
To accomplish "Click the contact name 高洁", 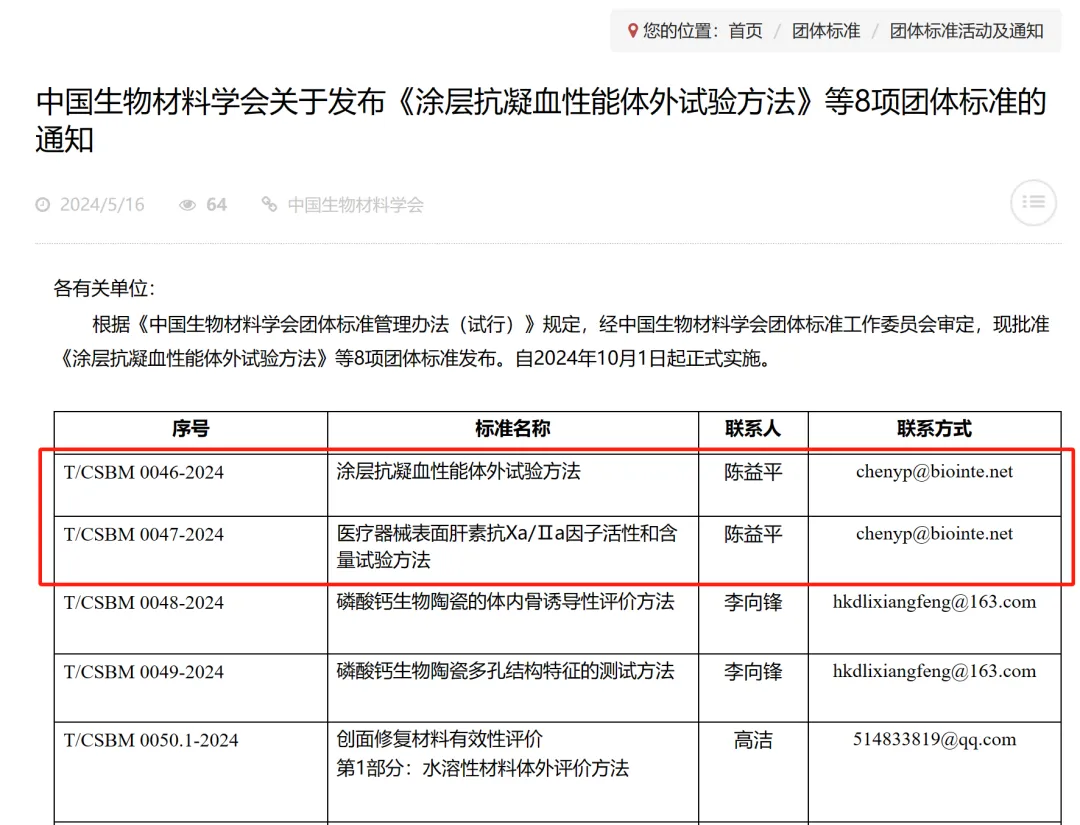I will click(752, 740).
